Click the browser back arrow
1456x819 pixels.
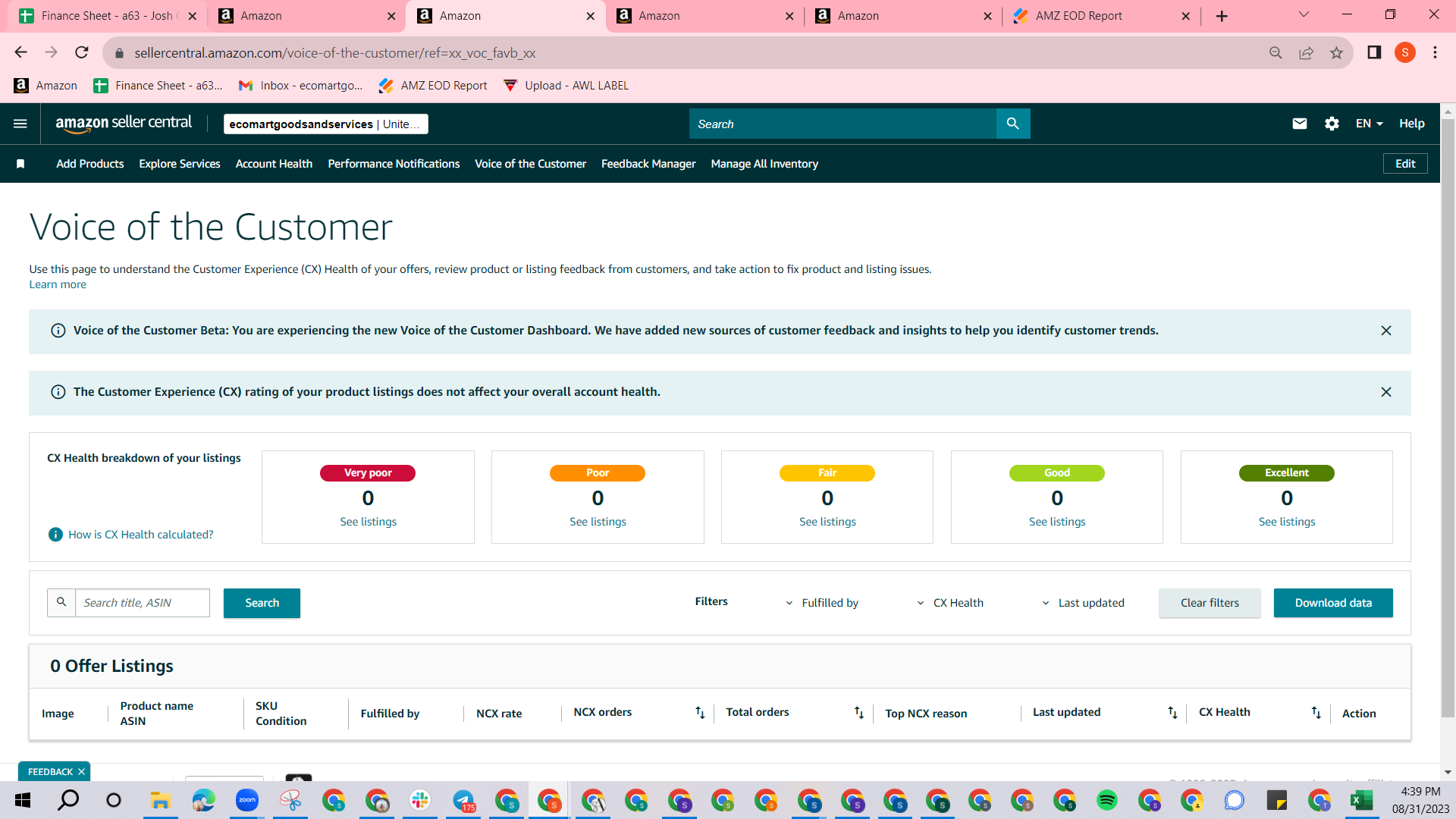[20, 52]
